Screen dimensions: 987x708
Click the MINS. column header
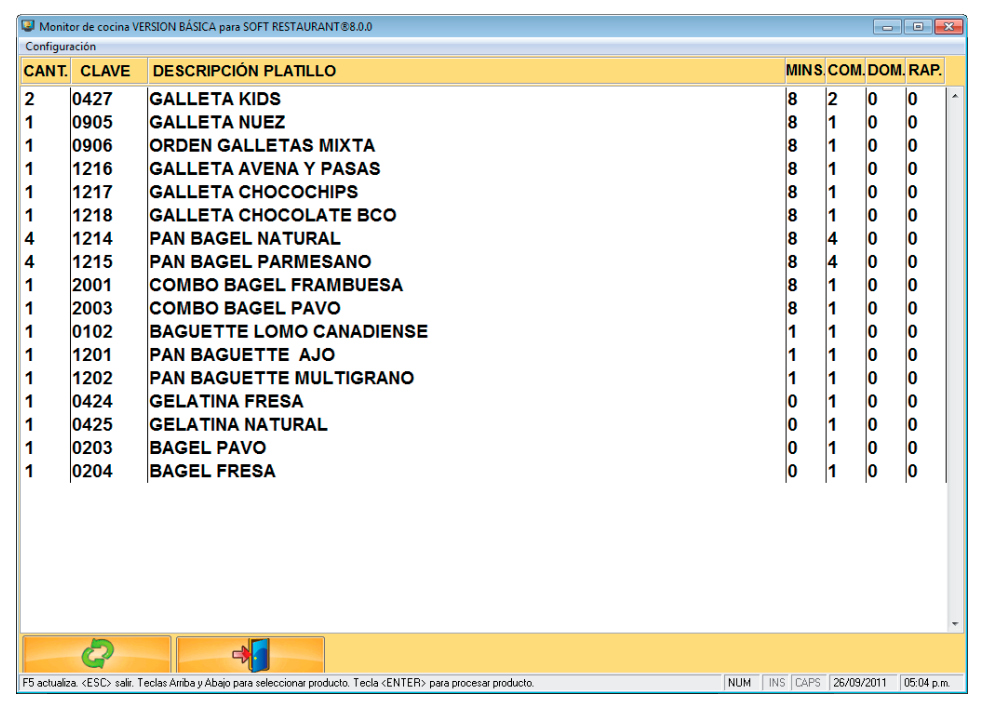click(x=805, y=71)
